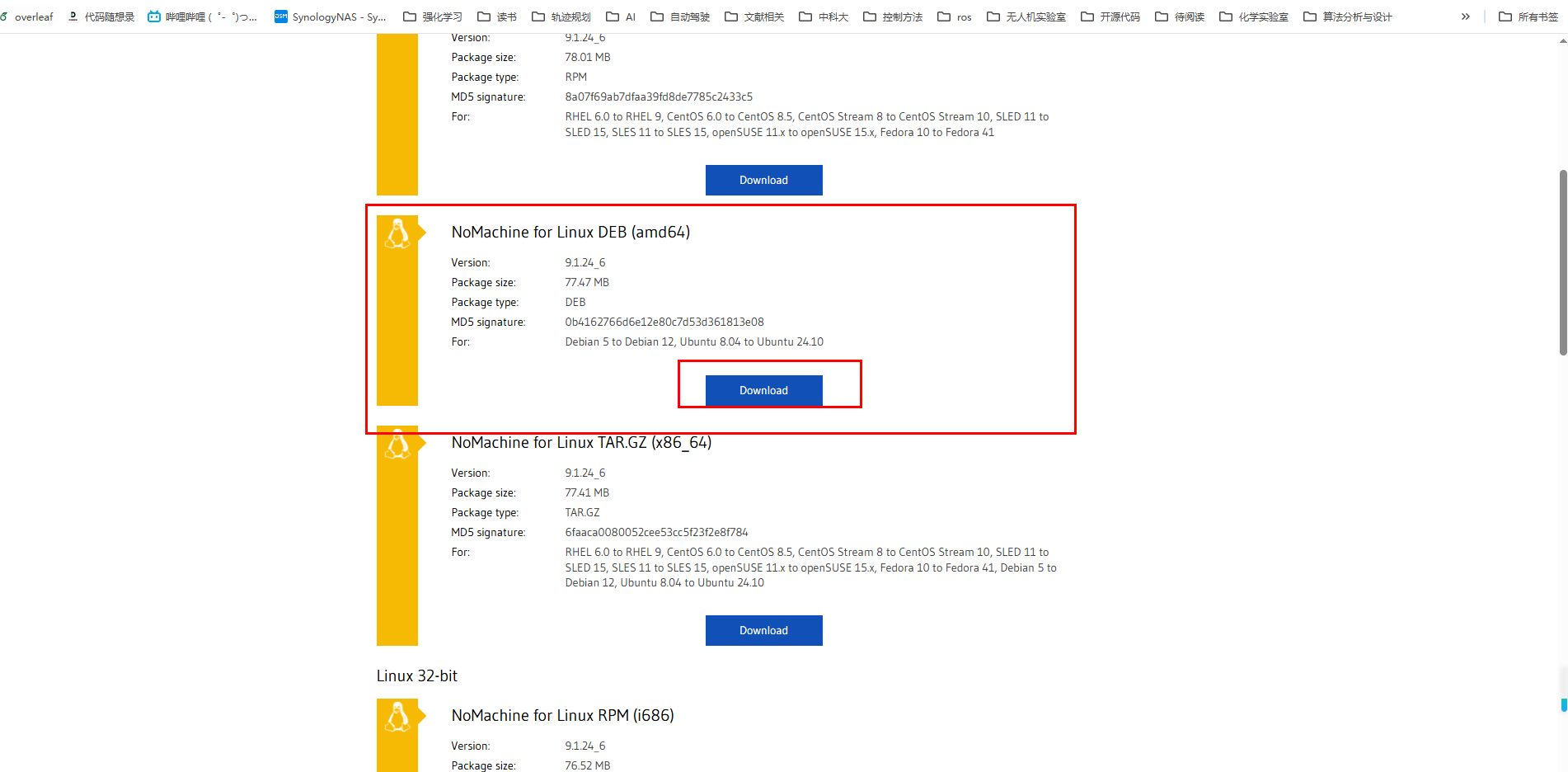This screenshot has height=772, width=1568.
Task: Click the MD5 value 0b4162766d6e12e80c7d53d361813e08
Action: (x=664, y=322)
